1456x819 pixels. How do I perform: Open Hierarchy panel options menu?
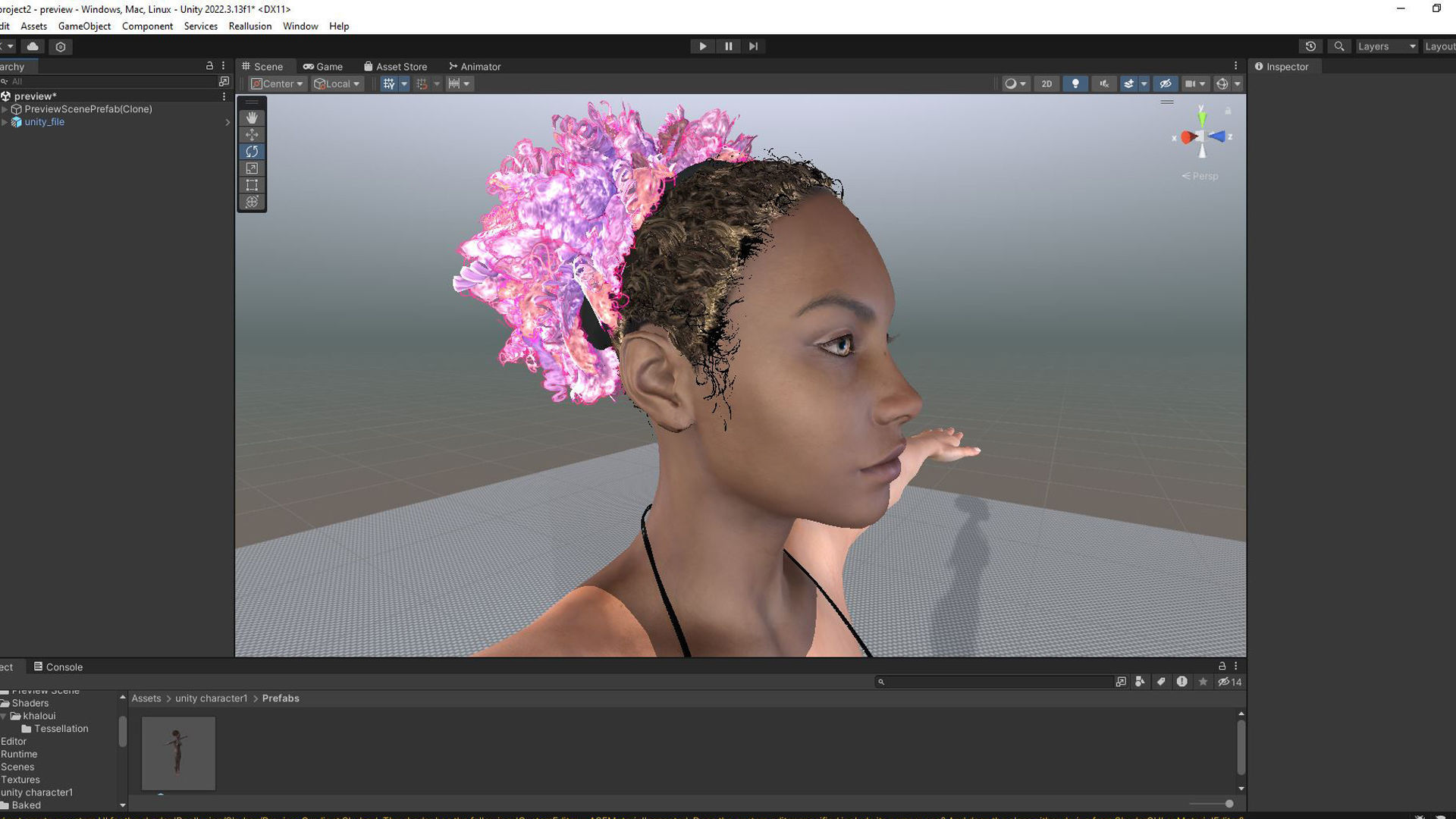click(223, 66)
